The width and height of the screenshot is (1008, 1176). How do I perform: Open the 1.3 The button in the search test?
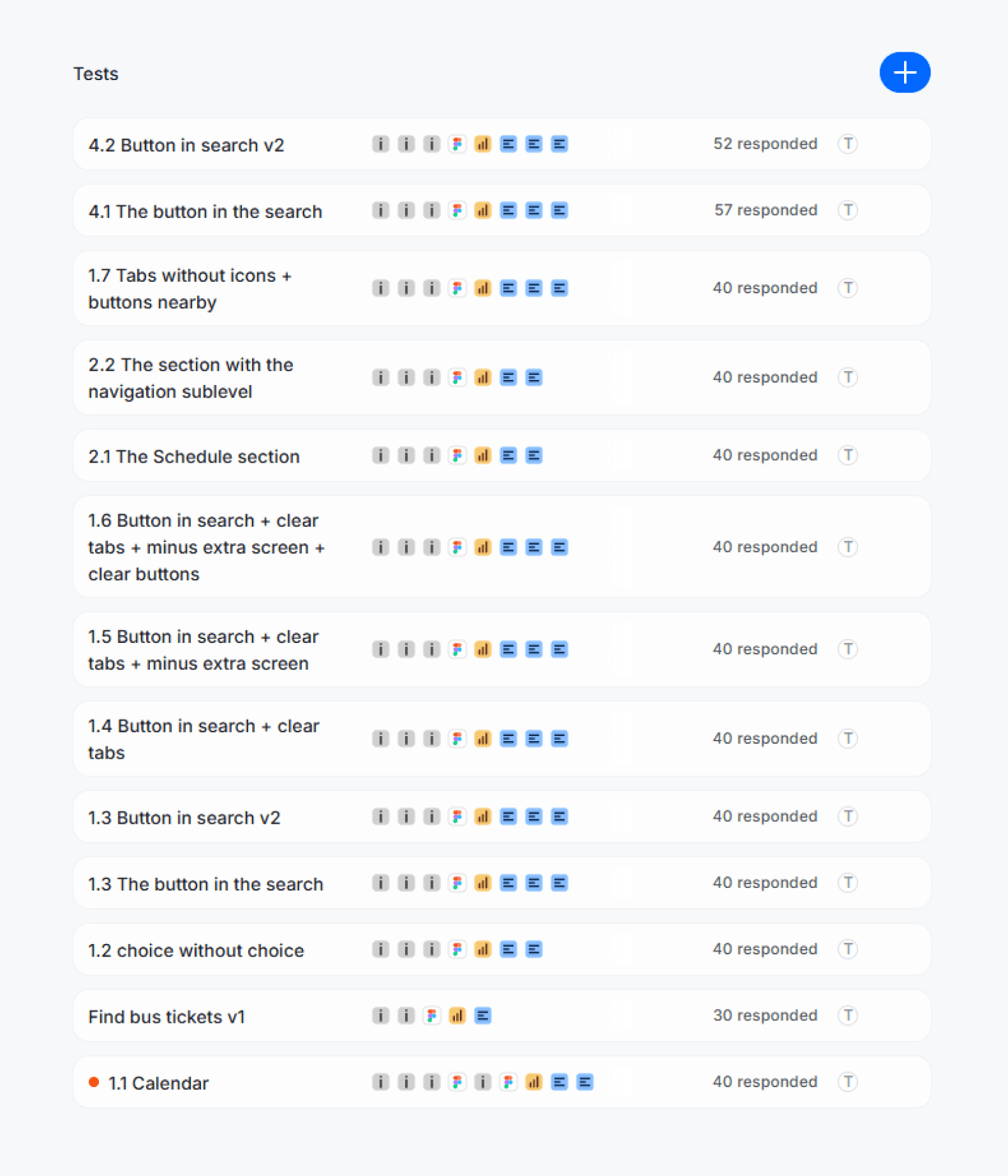[501, 883]
